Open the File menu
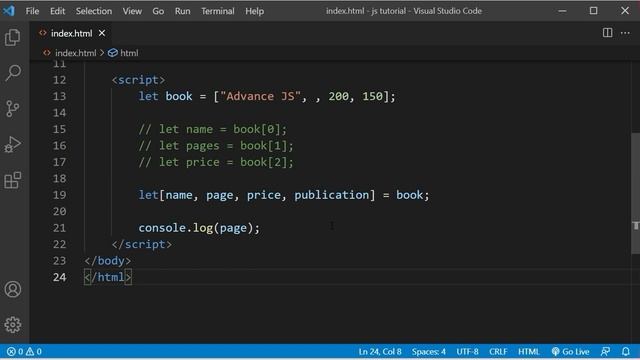 (32, 11)
